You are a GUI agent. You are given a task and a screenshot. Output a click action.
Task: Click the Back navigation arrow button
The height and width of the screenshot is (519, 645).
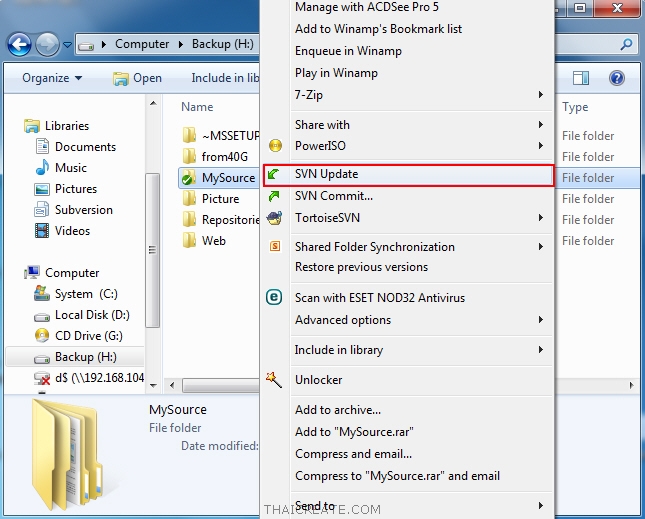click(19, 44)
